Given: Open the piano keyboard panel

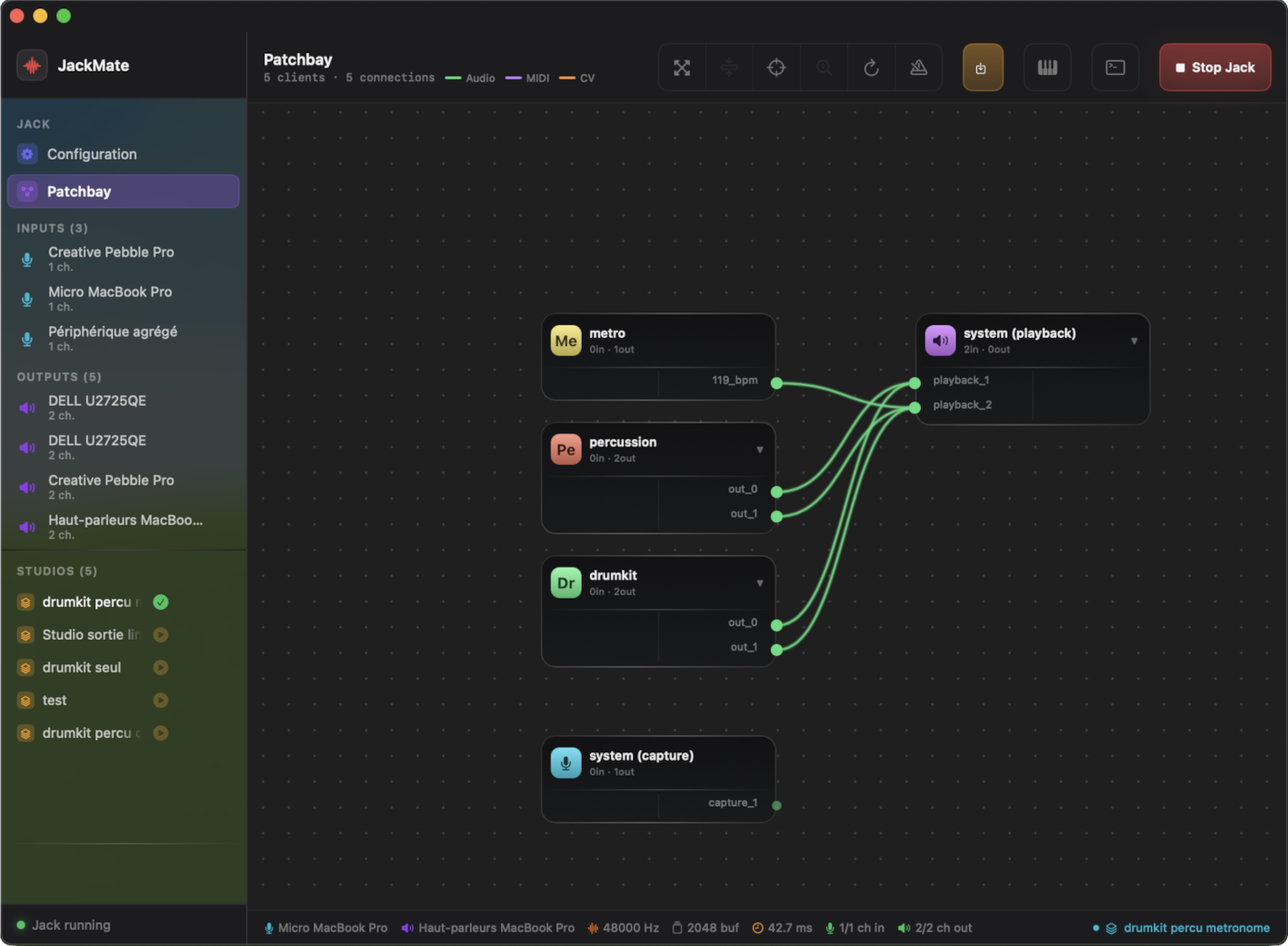Looking at the screenshot, I should (1047, 68).
